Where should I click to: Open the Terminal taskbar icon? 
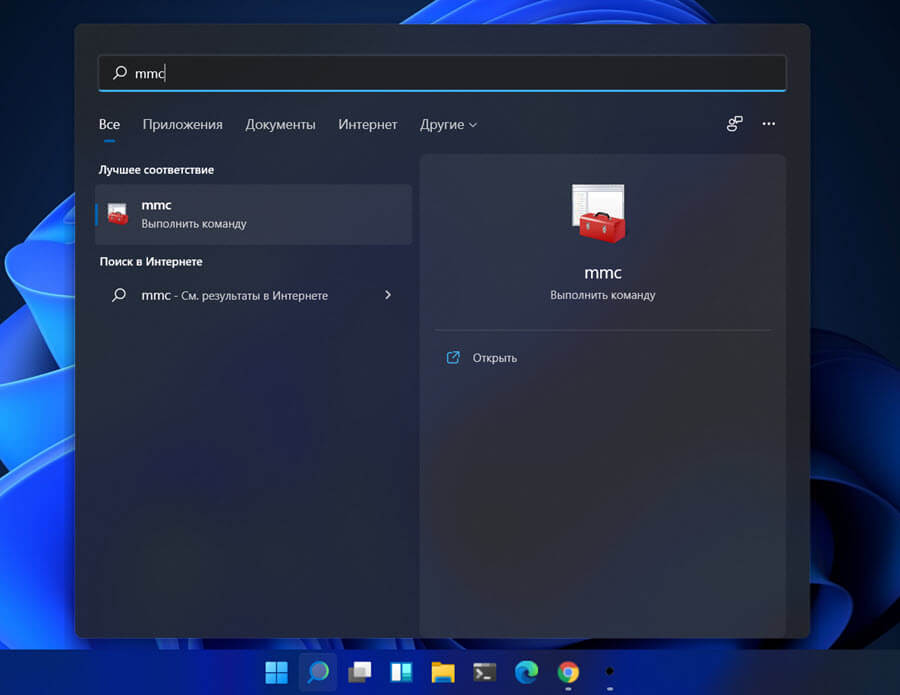pos(484,672)
